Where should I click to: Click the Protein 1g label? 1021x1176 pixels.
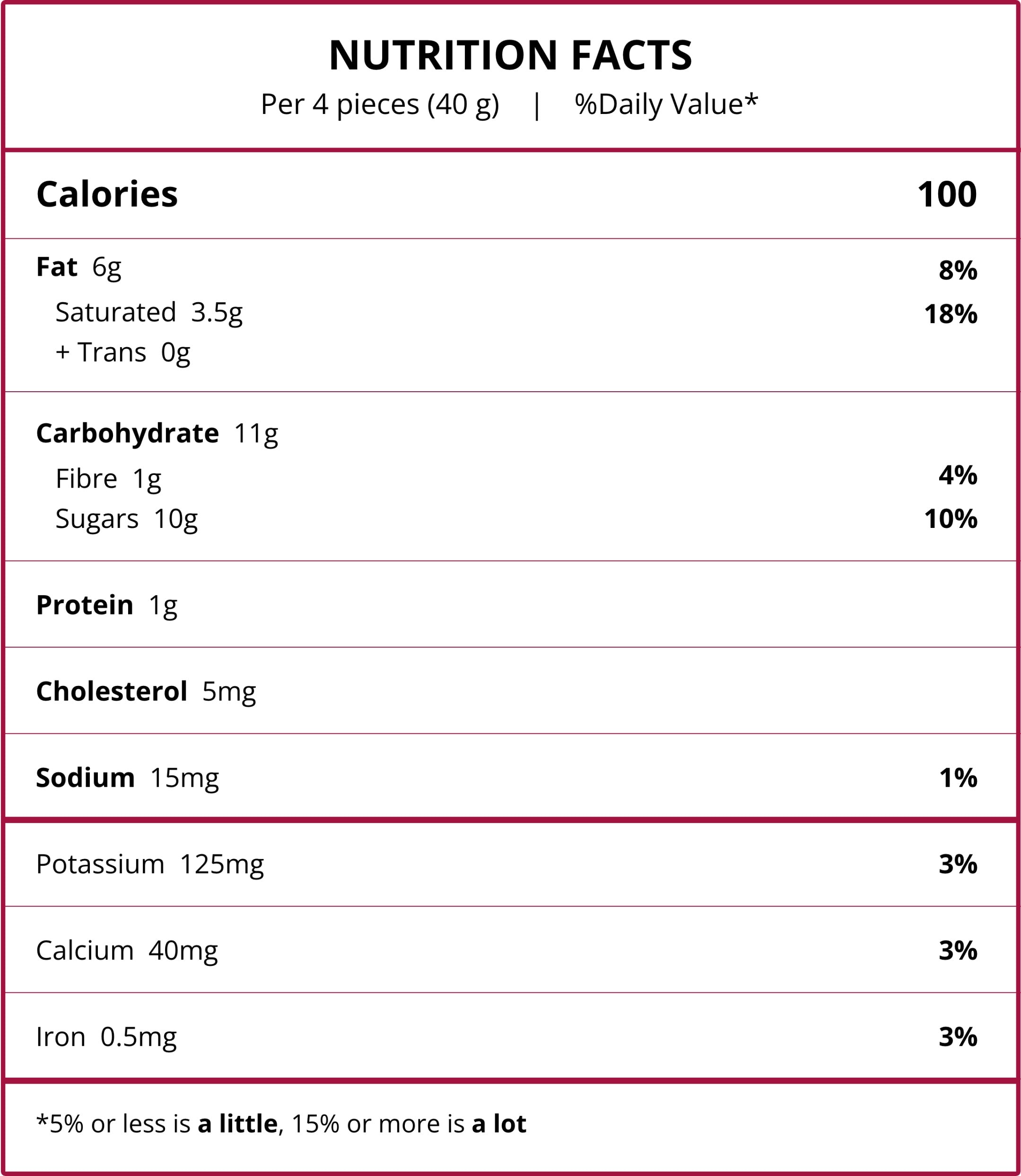pos(106,605)
